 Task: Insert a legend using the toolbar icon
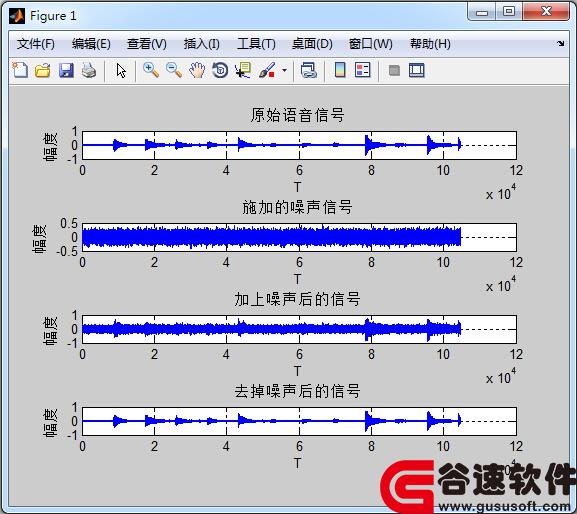362,70
